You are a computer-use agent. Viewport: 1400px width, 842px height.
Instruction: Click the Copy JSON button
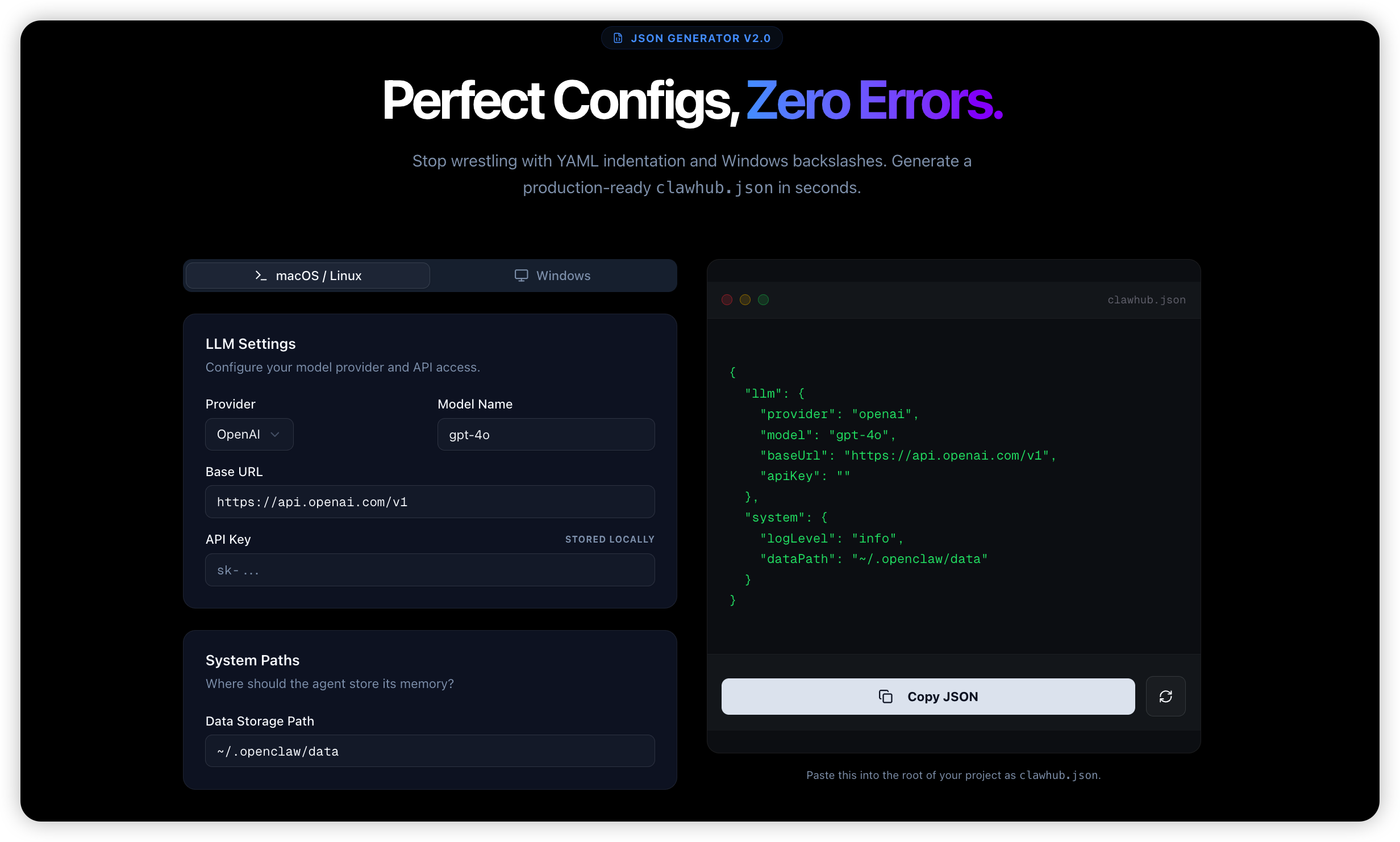pos(928,697)
